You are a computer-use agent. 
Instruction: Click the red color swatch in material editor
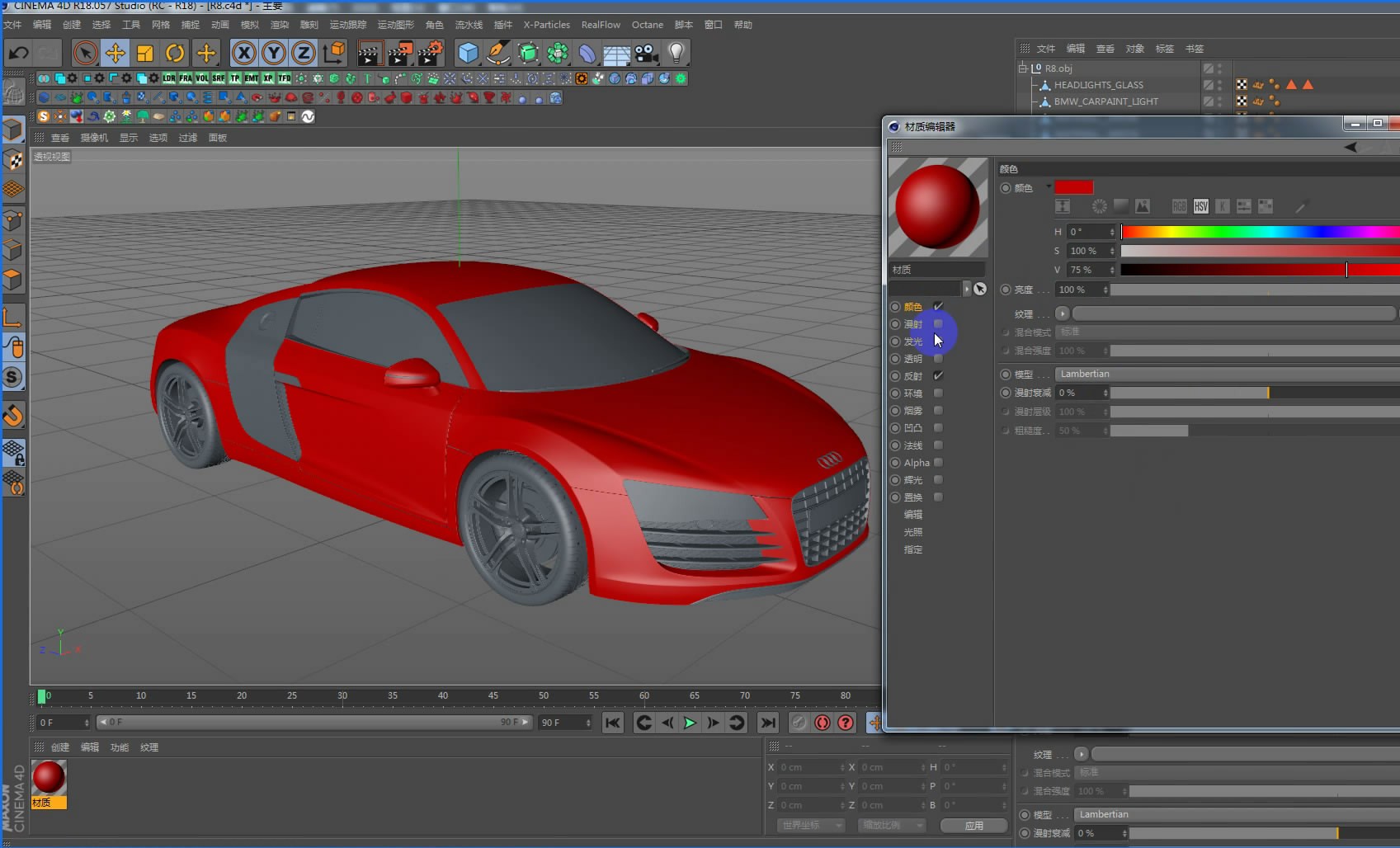coord(1073,187)
